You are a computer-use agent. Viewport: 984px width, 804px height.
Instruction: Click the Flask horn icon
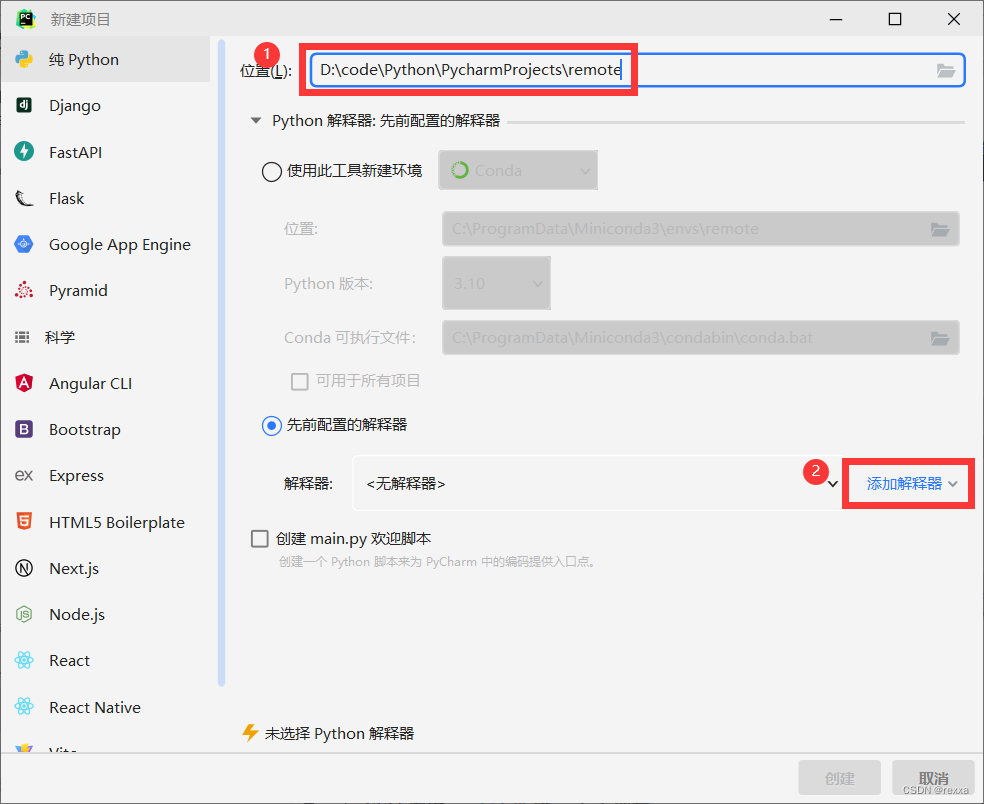point(24,198)
